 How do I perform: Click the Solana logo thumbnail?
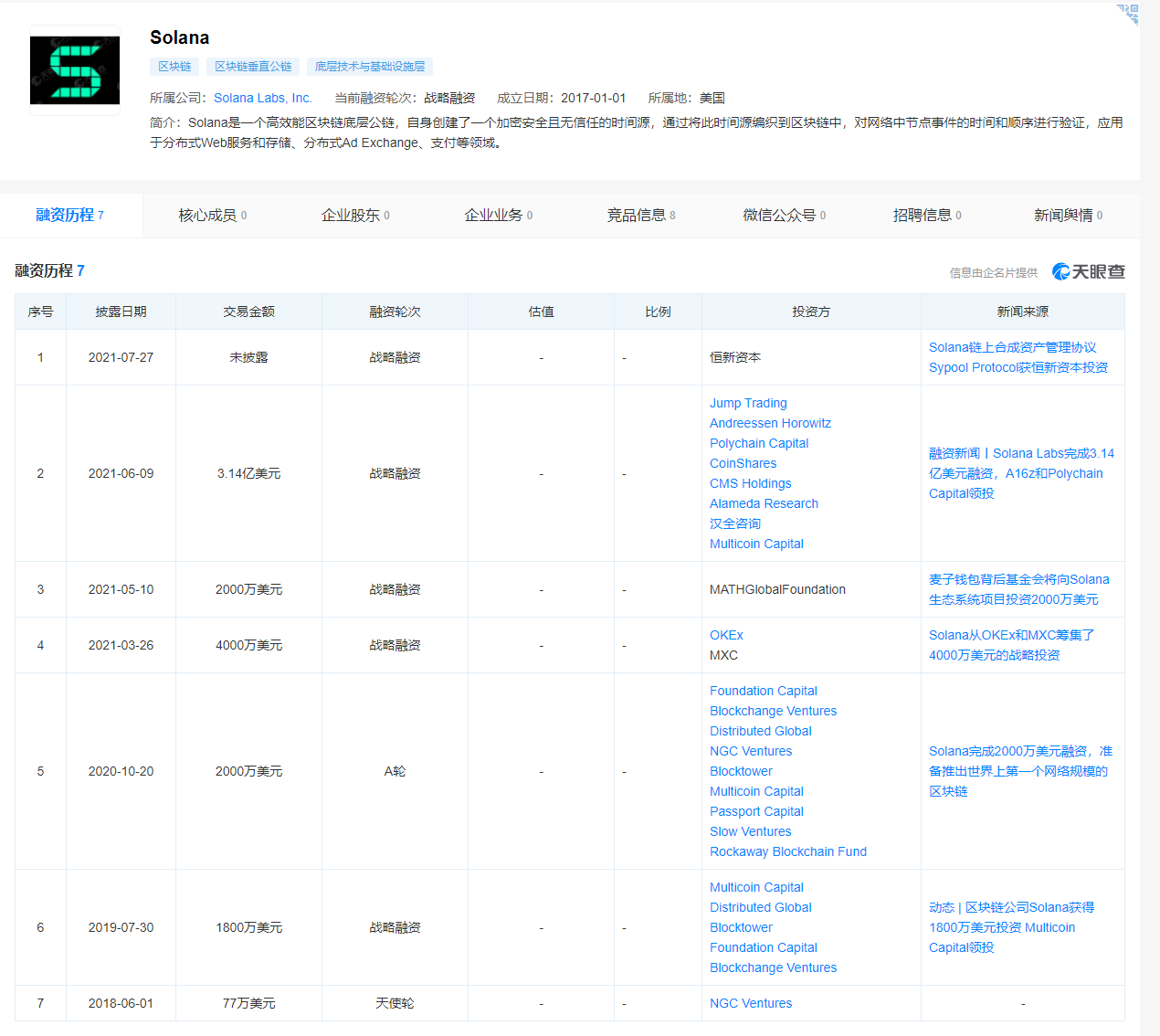coord(75,70)
